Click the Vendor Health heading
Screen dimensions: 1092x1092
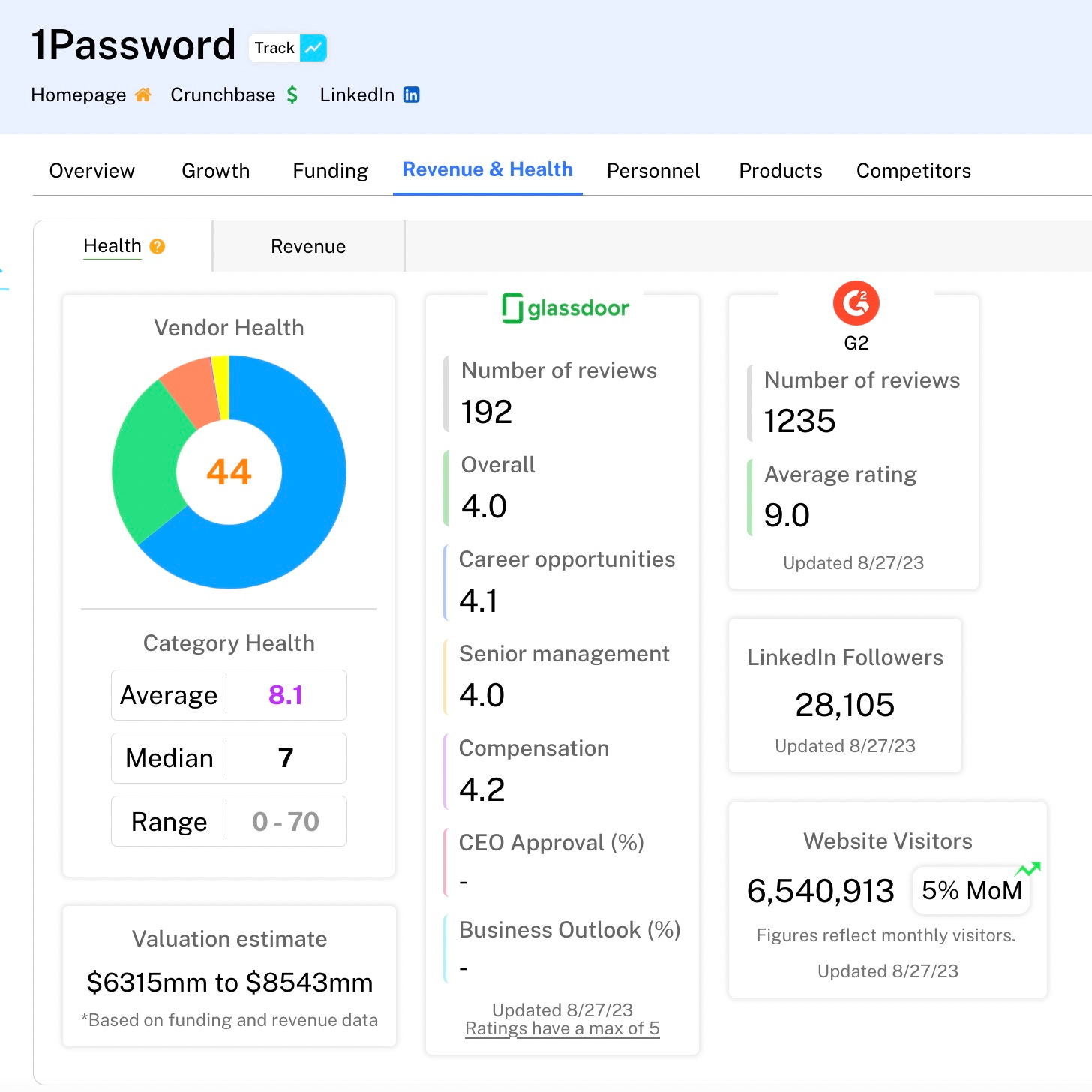click(229, 328)
